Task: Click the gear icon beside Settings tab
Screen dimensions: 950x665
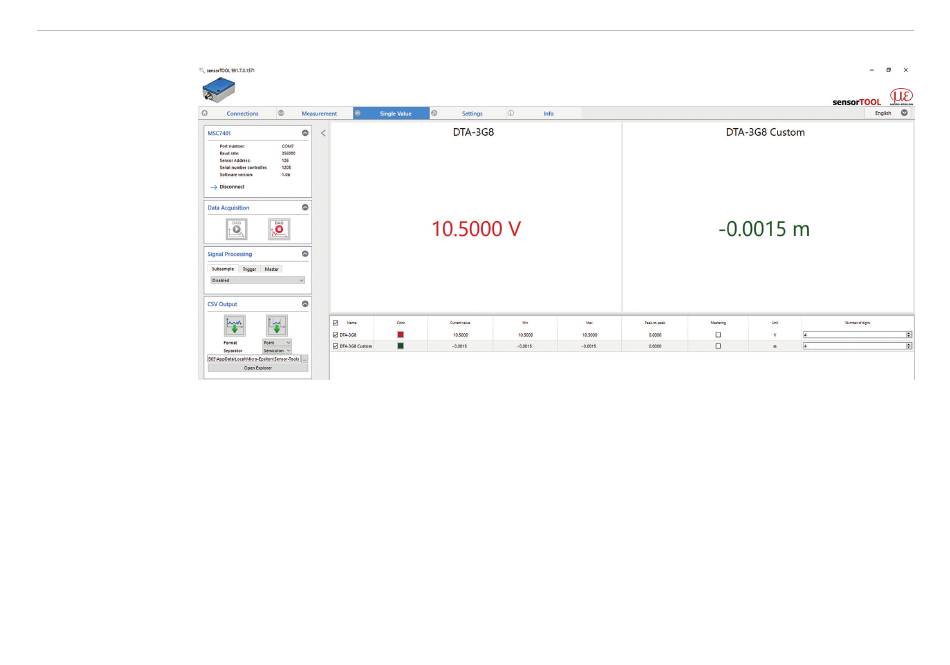Action: [x=434, y=113]
